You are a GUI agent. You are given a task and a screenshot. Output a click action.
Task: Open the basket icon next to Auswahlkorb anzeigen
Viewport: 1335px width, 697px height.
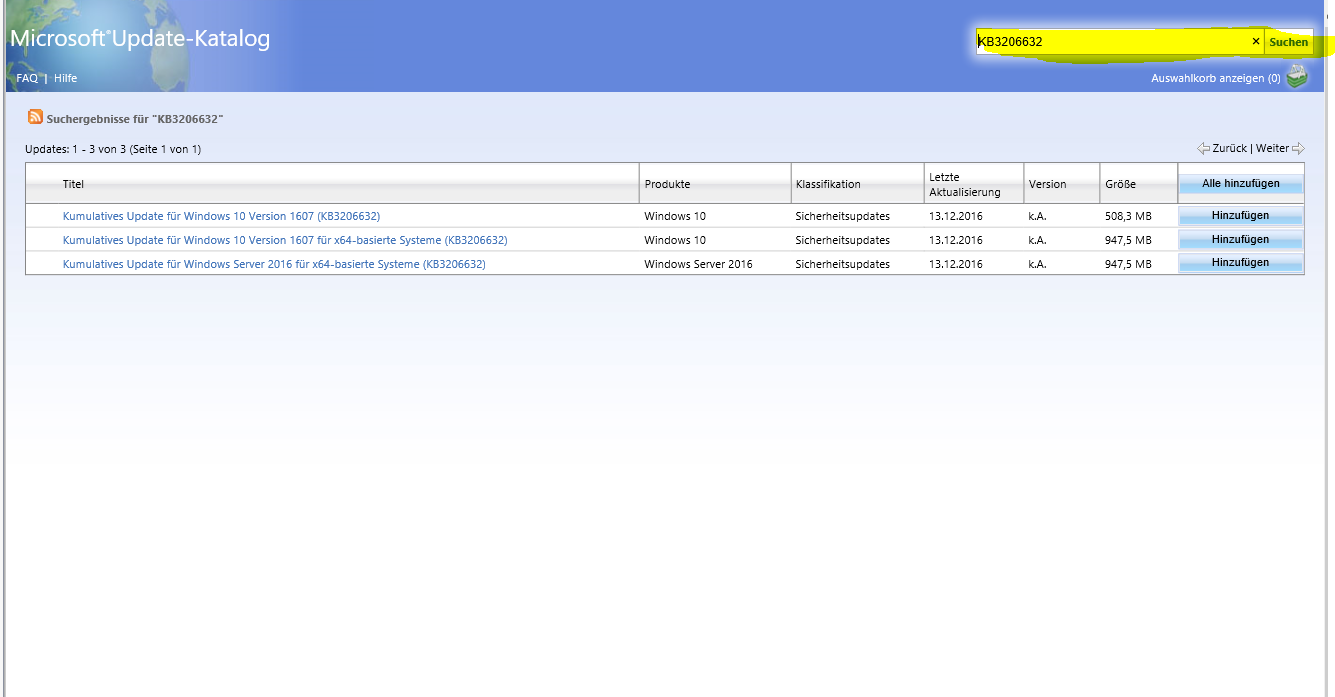pyautogui.click(x=1297, y=76)
